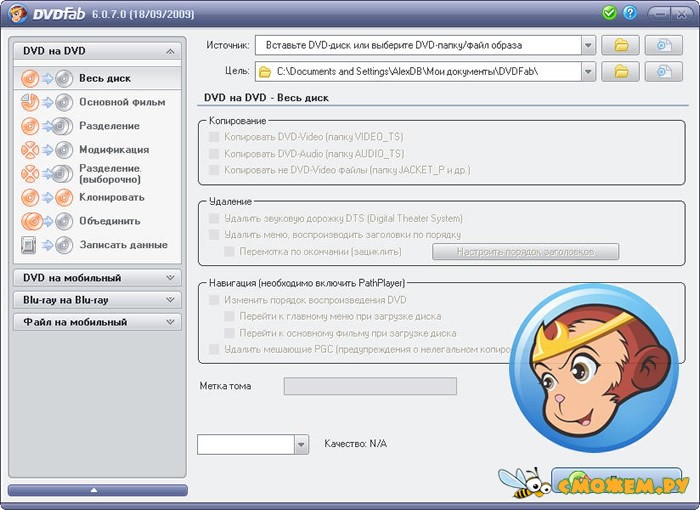
Task: Choose a target image file (Цель)
Action: (x=664, y=71)
